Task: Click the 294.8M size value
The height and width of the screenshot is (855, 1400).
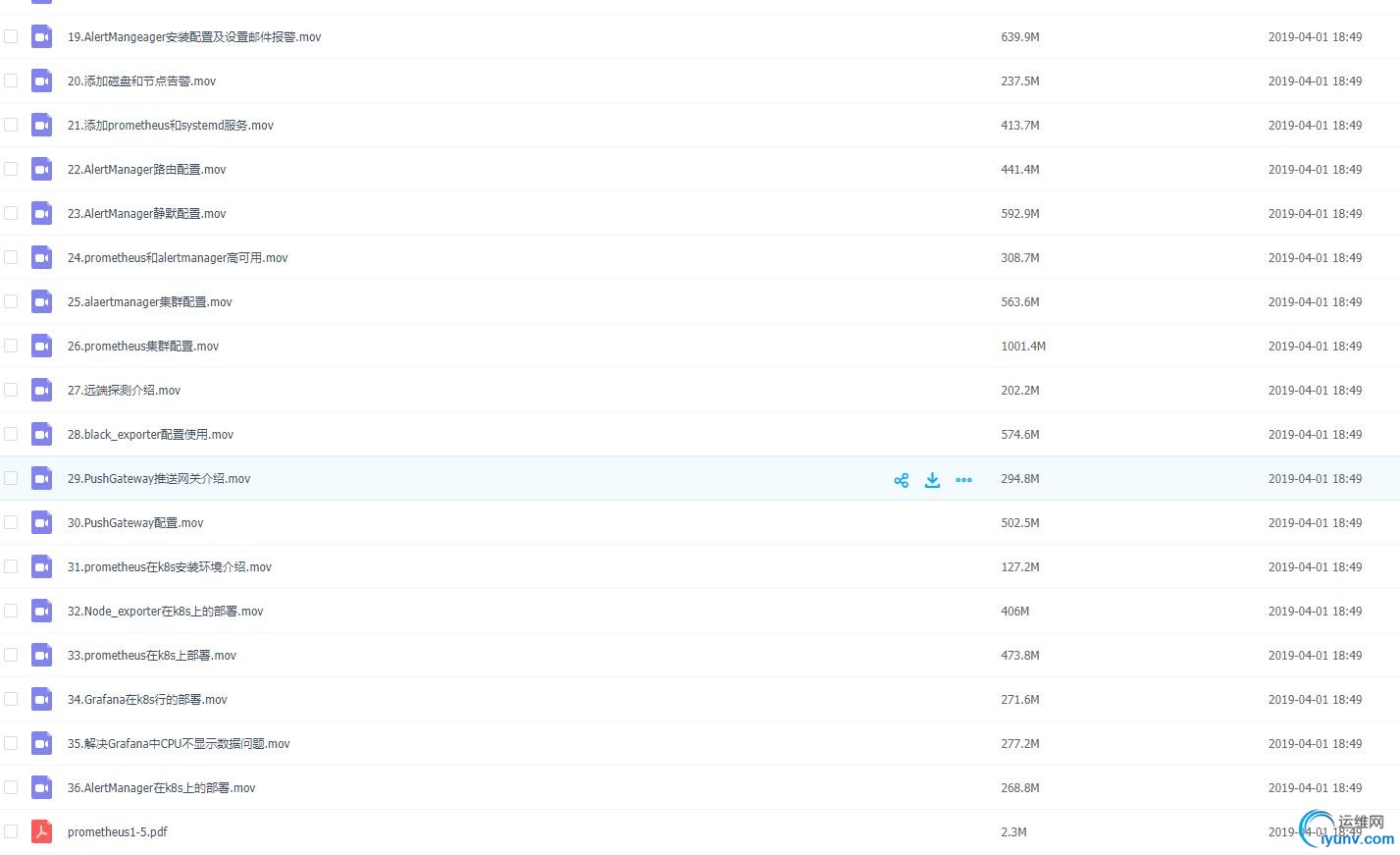Action: 1020,479
